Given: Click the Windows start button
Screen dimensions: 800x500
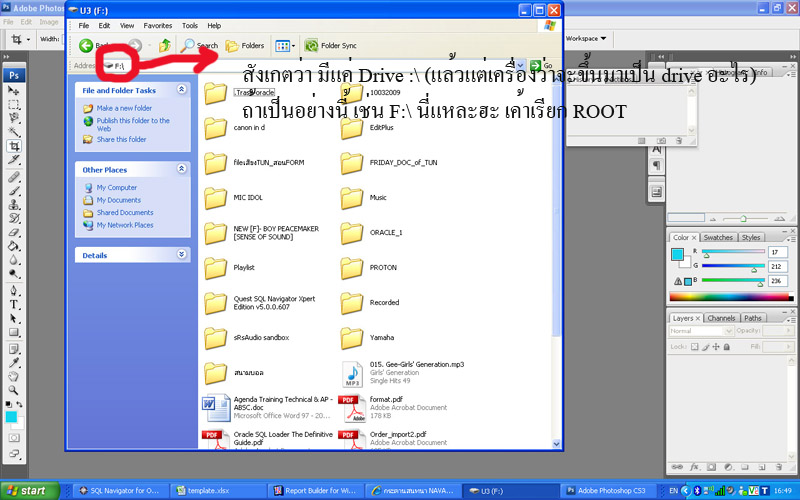Looking at the screenshot, I should coord(29,491).
